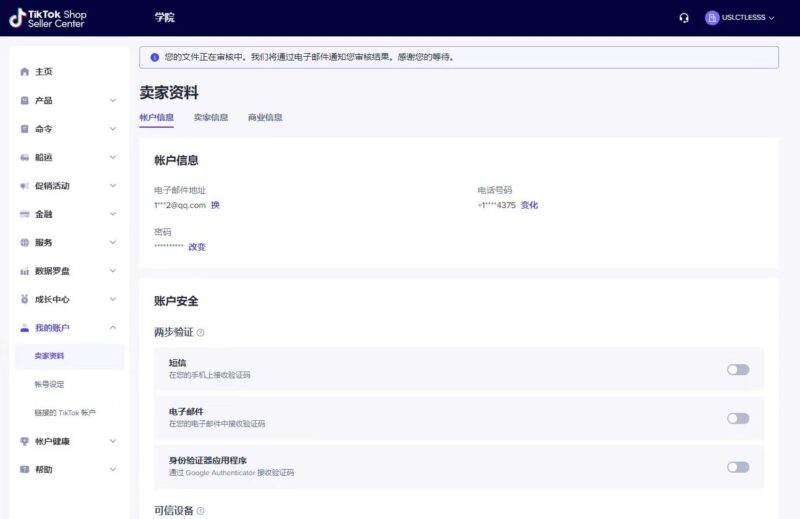Switch to the 帐户信息 tab
The image size is (800, 519).
(x=157, y=117)
